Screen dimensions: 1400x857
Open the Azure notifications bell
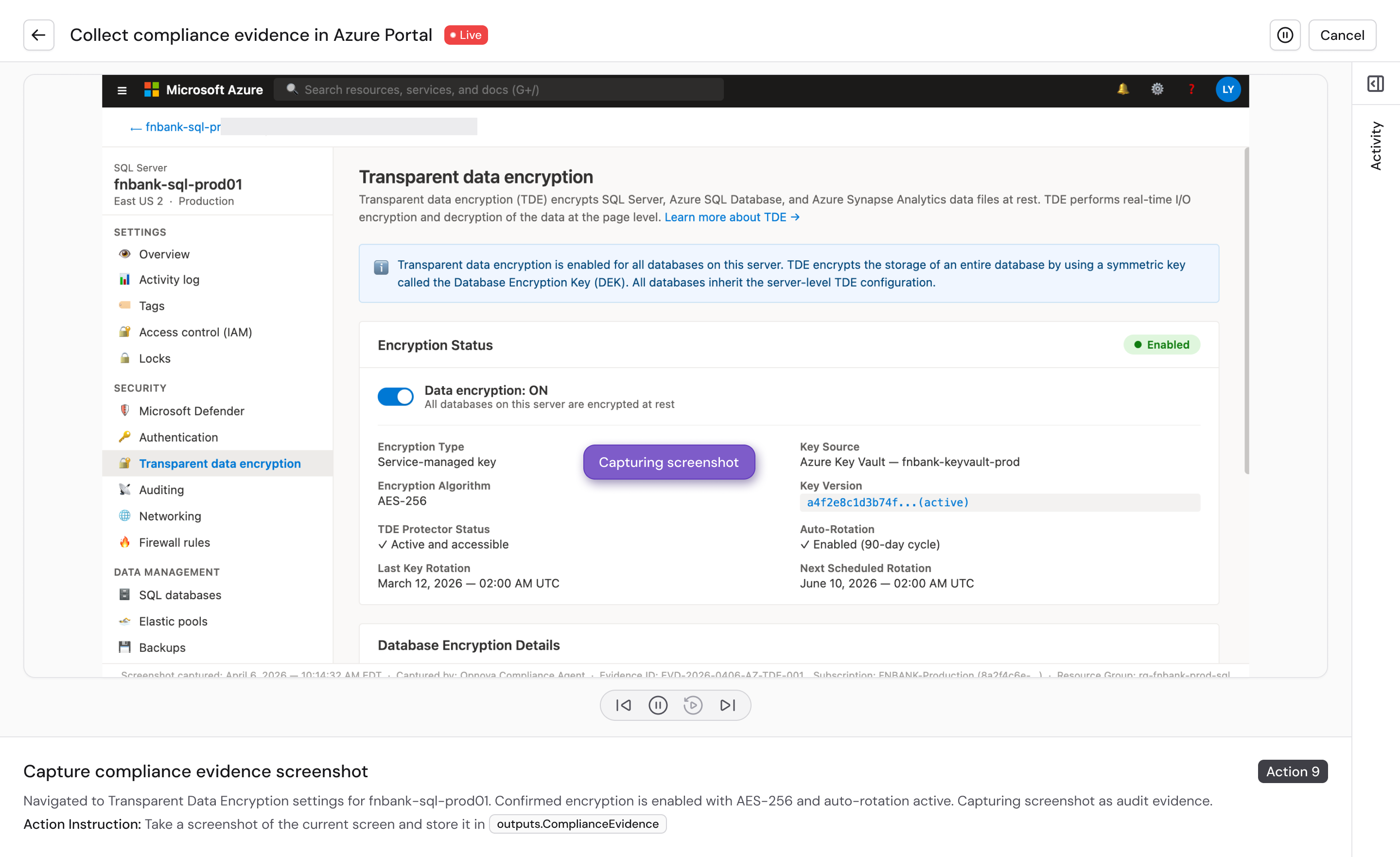(1122, 89)
